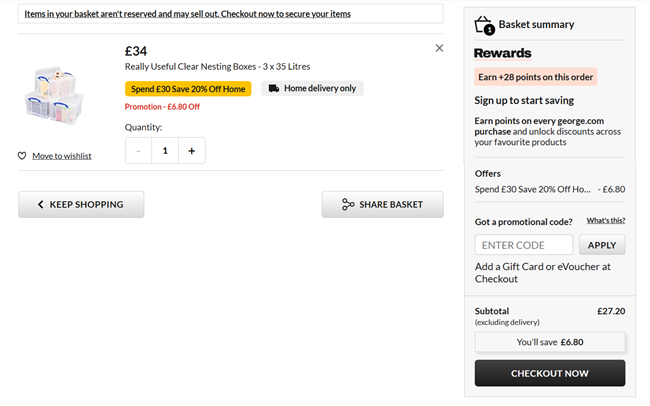Click the delivery truck icon
650x406 pixels.
[274, 88]
